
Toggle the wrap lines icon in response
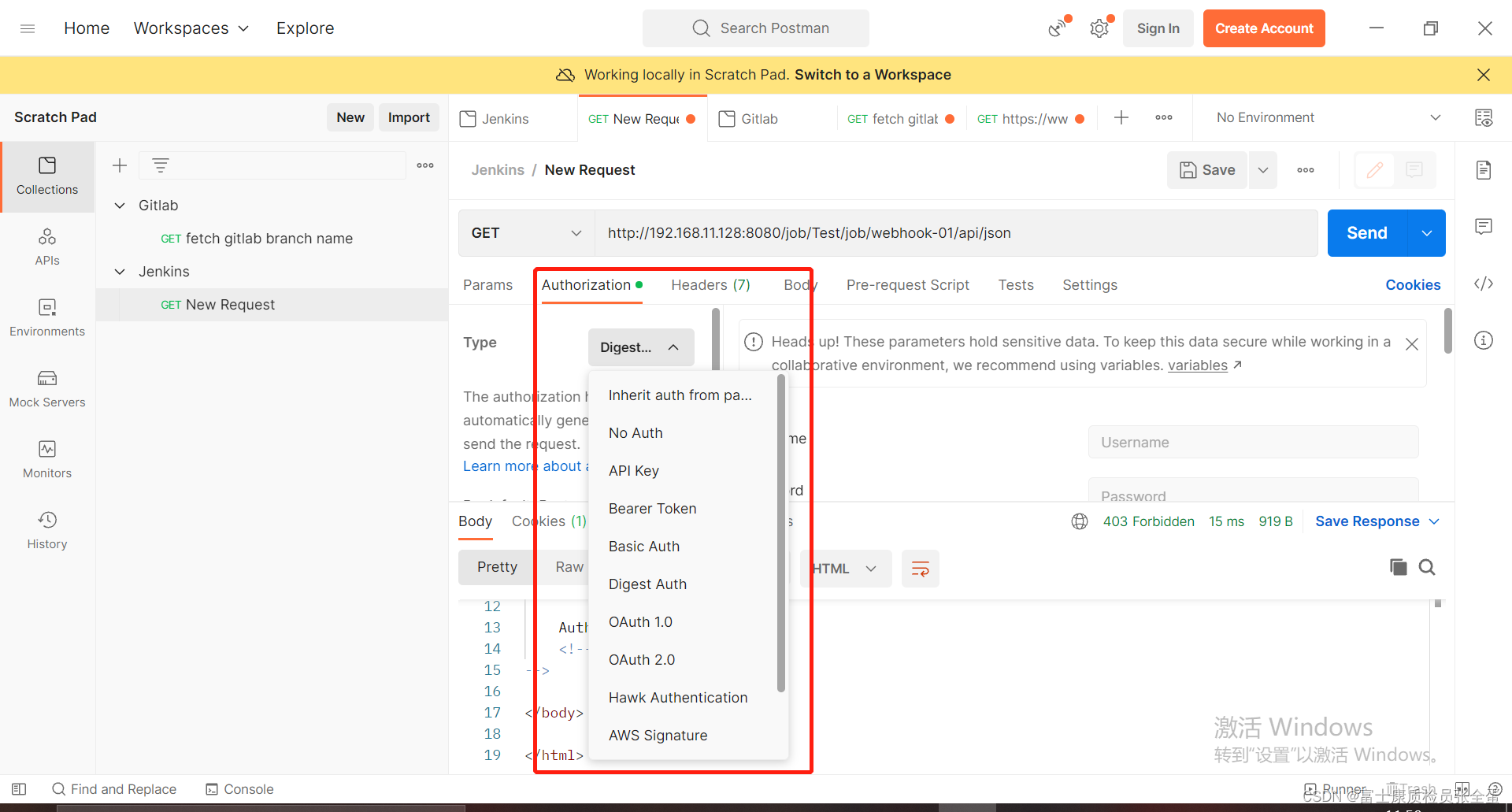click(x=921, y=569)
